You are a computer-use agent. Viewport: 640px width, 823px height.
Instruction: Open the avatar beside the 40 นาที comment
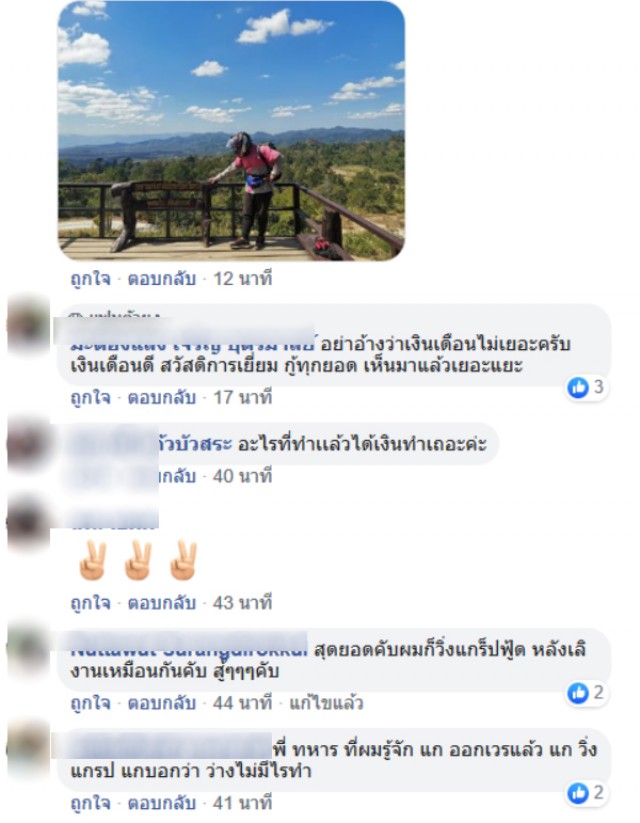click(x=28, y=444)
